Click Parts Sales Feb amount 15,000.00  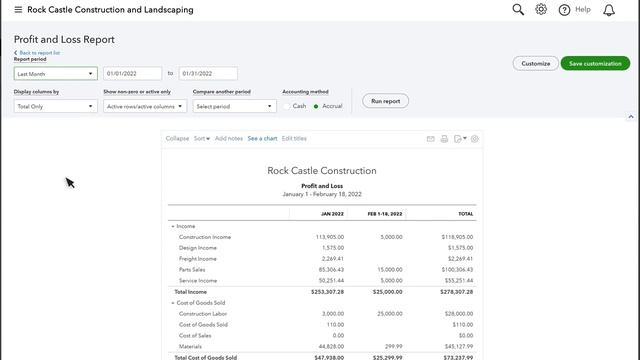389,269
